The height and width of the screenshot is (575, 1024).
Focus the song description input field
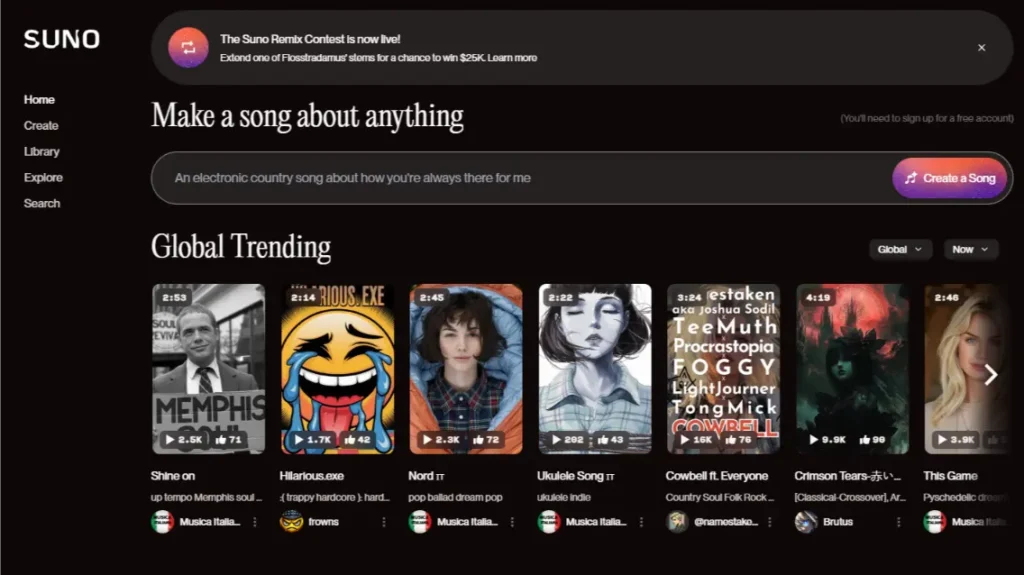point(522,178)
